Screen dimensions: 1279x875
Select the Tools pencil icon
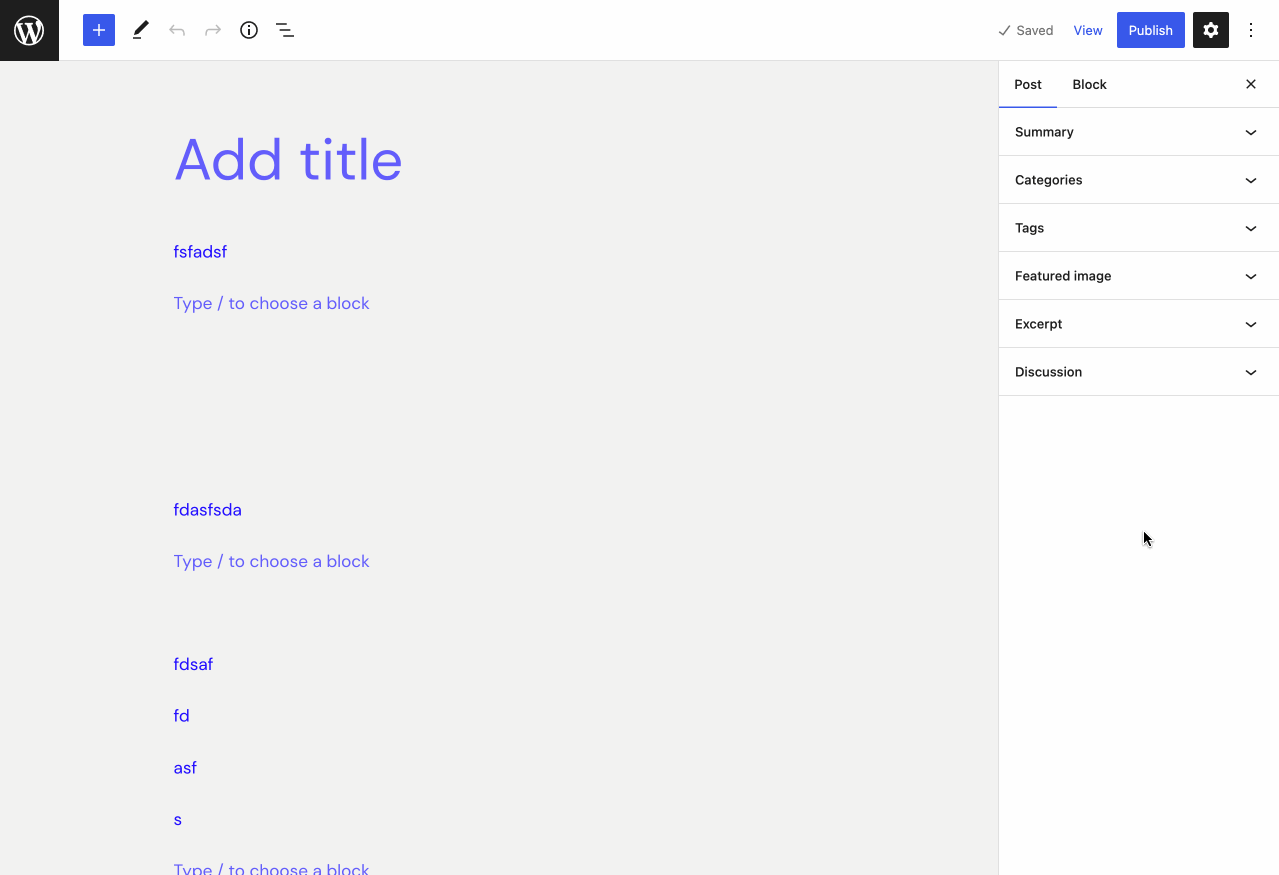point(140,30)
